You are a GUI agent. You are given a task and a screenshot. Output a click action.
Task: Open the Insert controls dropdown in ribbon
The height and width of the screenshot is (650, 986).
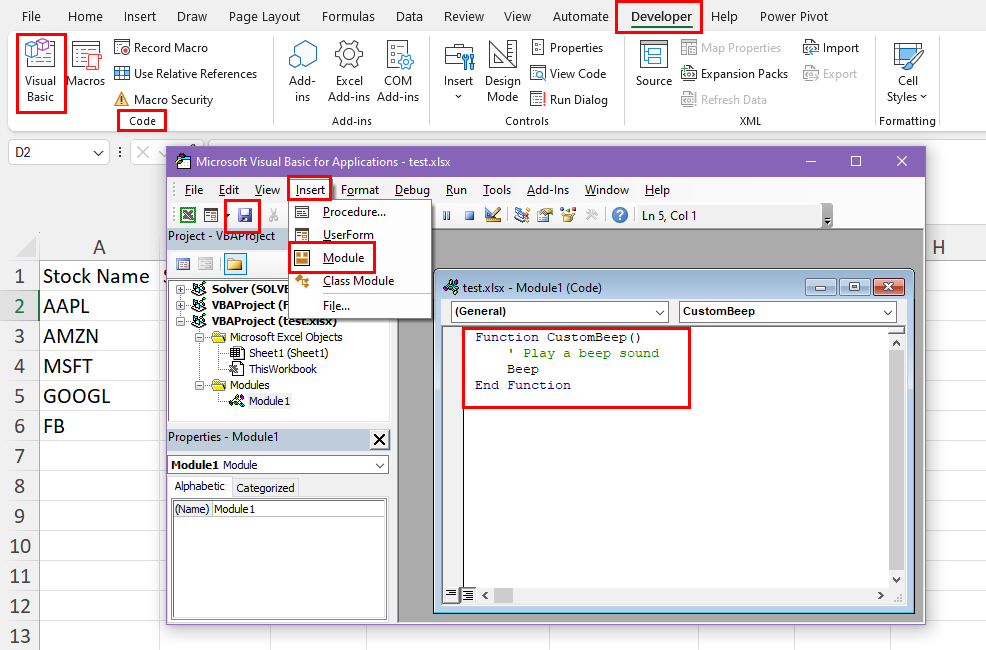458,71
